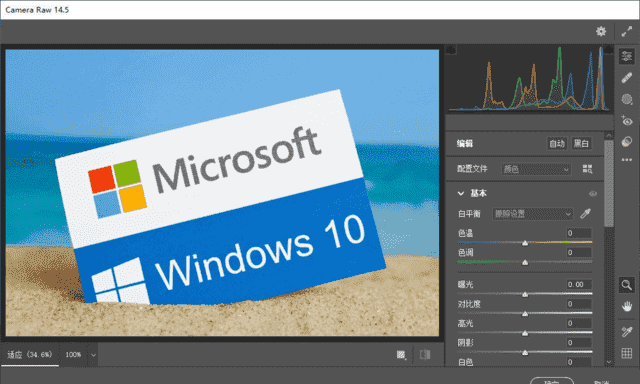Open the 配置文件 颜色 dropdown
Screen dimensions: 640x384
coord(536,169)
